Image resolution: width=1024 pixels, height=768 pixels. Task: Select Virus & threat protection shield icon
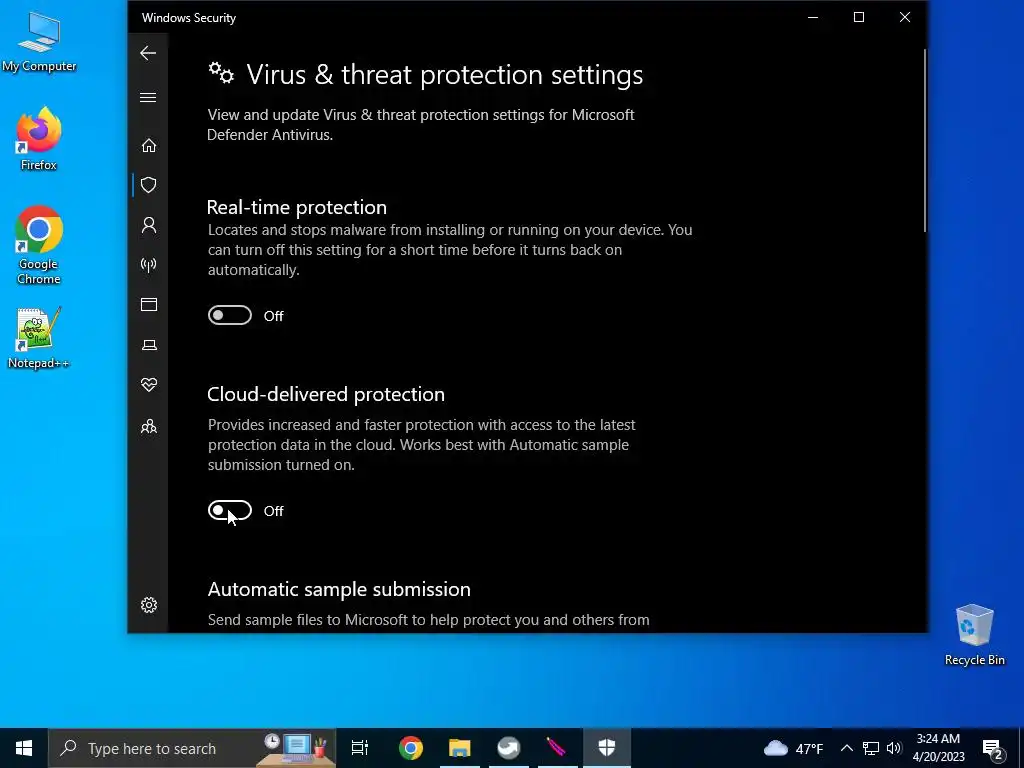click(149, 185)
